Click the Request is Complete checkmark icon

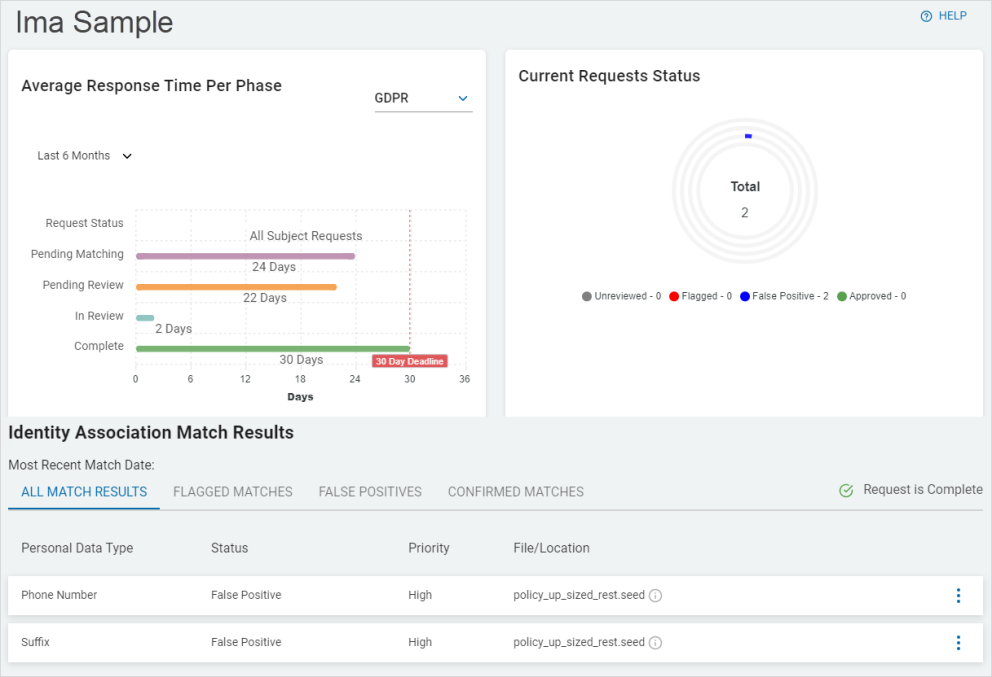tap(846, 490)
